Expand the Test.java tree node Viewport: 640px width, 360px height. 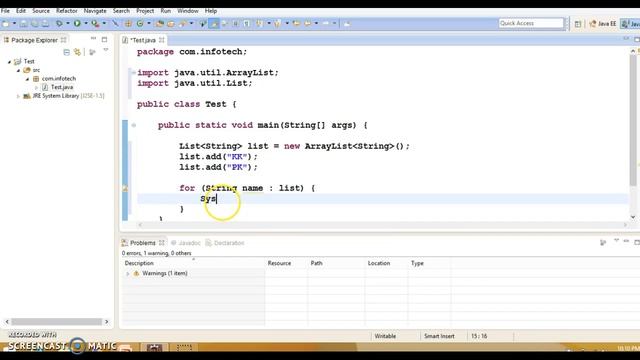[x=36, y=87]
